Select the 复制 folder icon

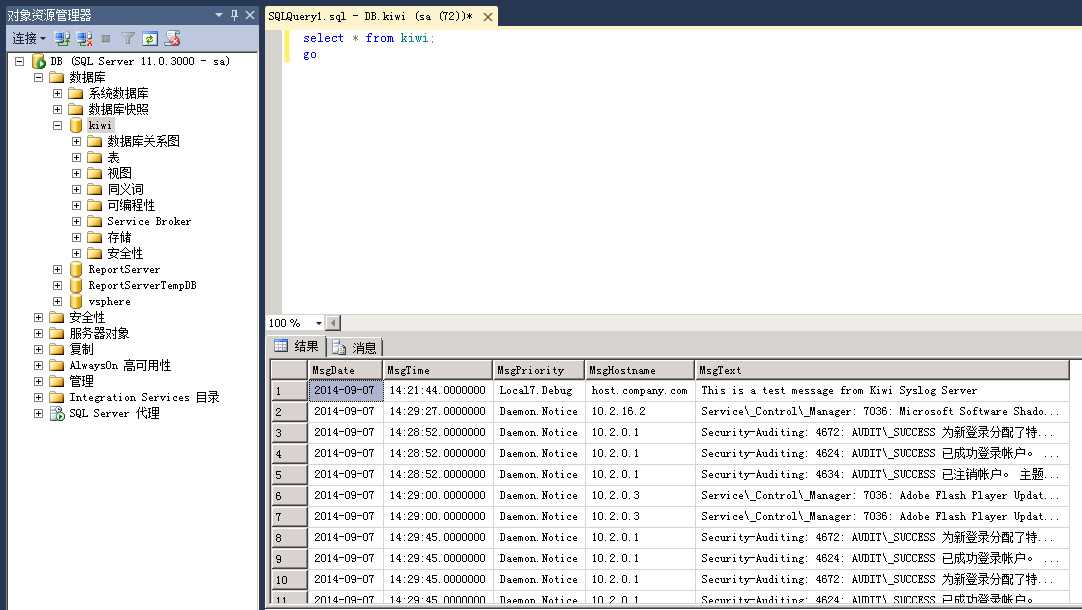click(x=57, y=349)
